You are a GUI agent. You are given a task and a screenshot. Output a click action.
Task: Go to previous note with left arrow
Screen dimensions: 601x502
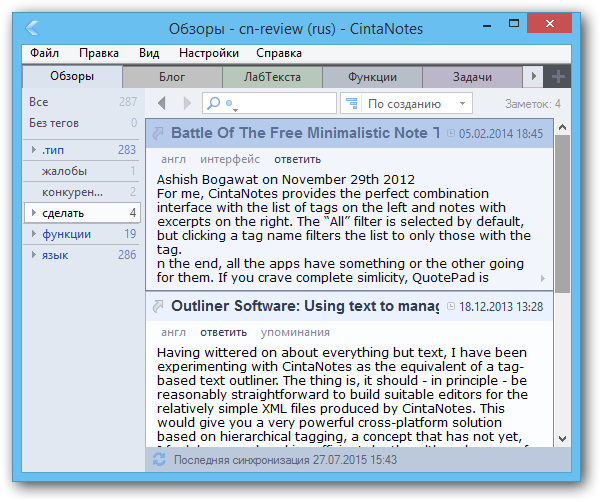click(x=162, y=103)
